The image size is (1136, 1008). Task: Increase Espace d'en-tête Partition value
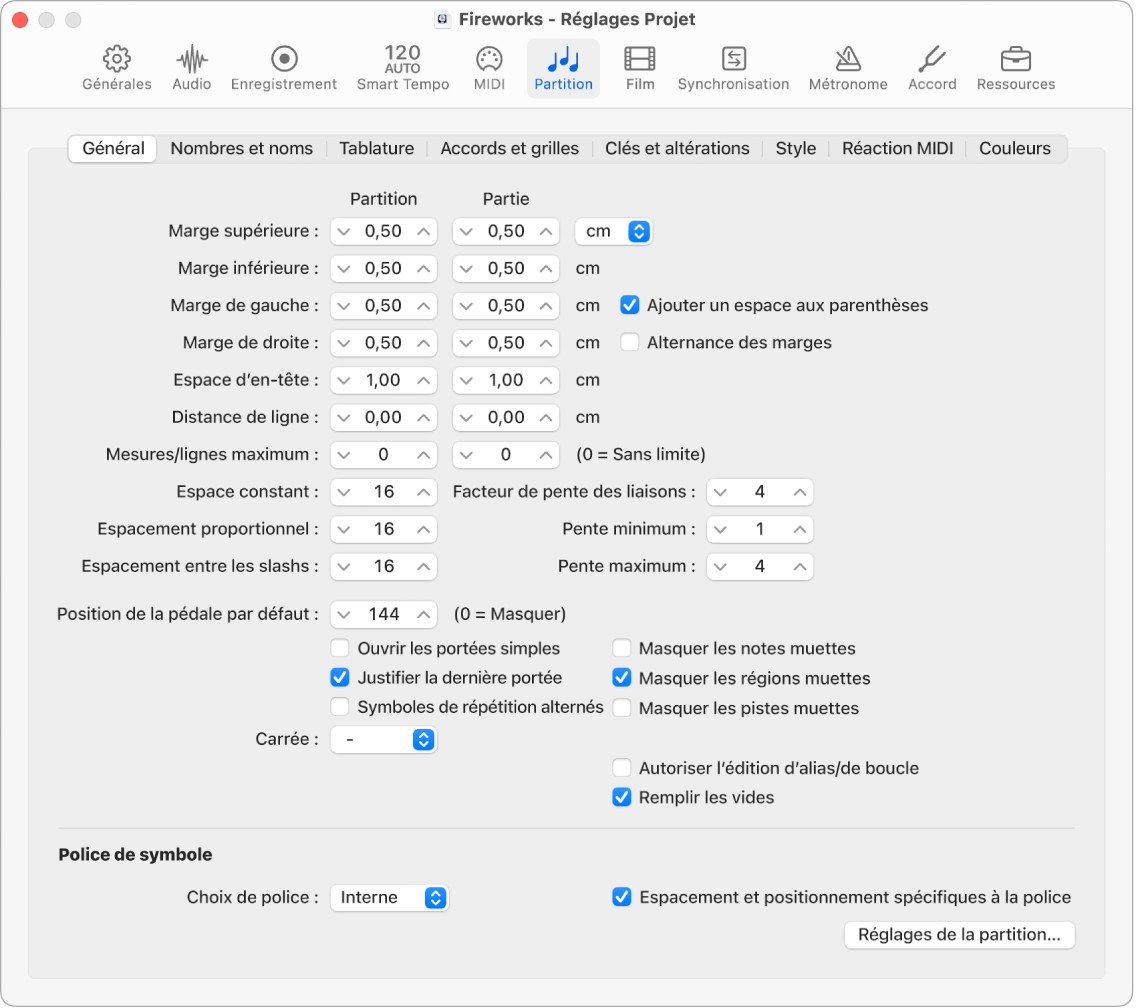424,380
